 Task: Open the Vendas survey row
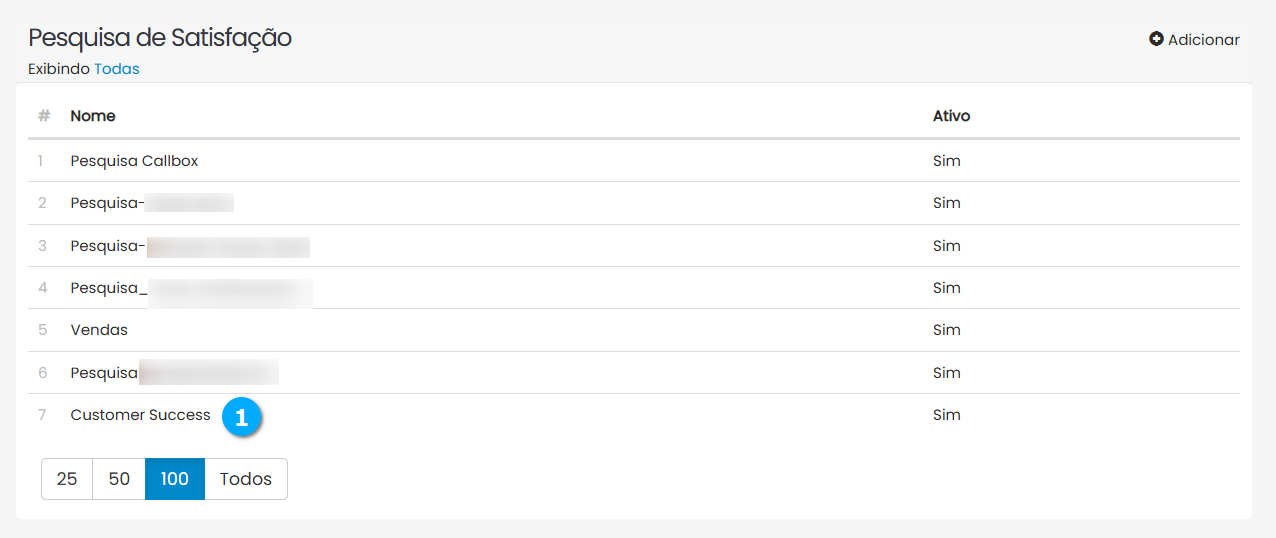[x=99, y=330]
